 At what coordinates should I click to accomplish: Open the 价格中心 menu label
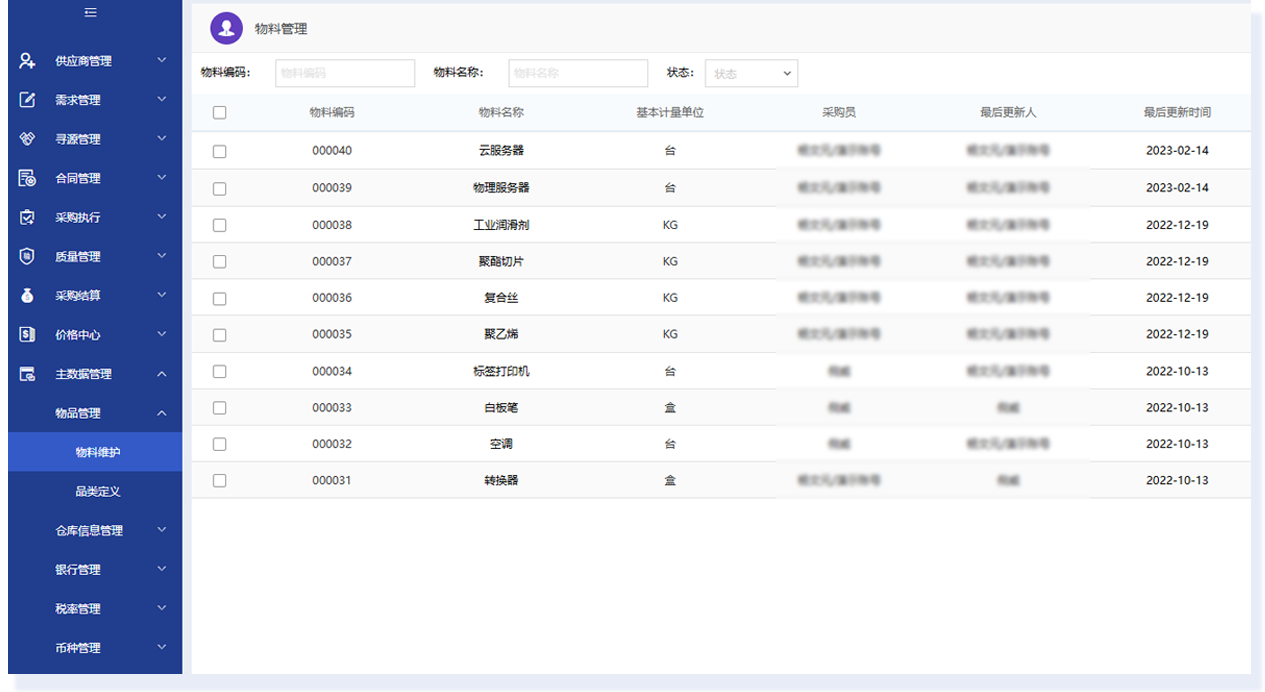click(x=78, y=335)
